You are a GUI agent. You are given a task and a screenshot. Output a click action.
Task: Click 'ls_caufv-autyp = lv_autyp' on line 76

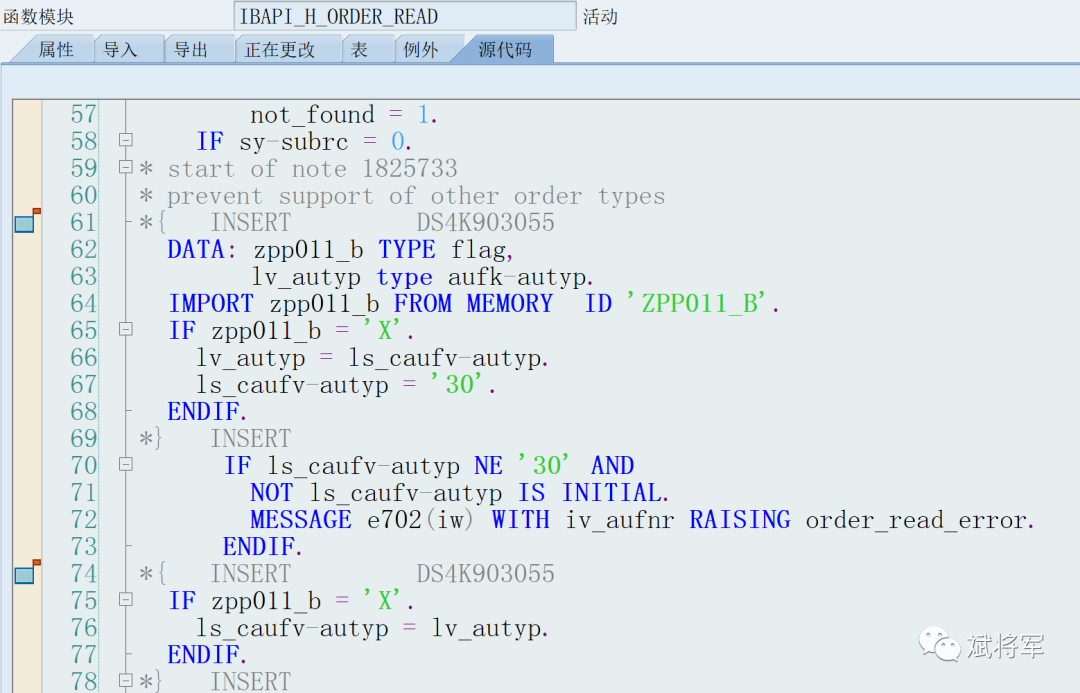[x=368, y=628]
